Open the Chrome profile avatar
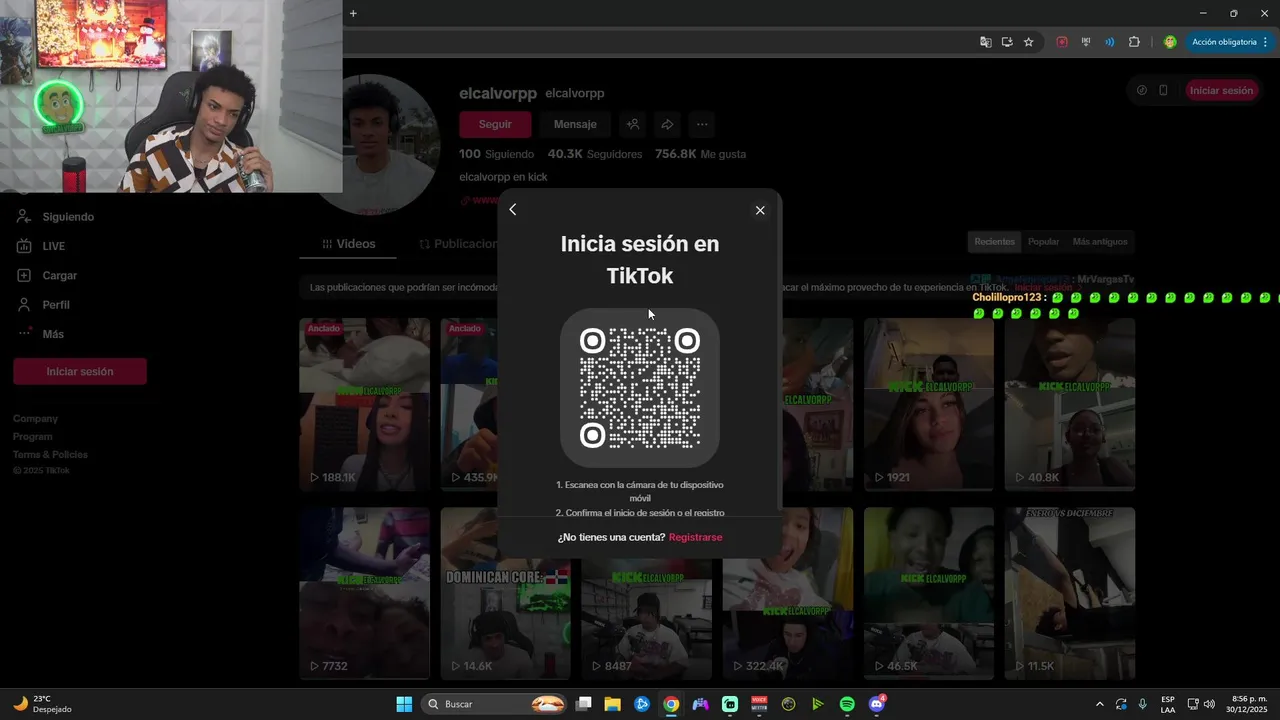This screenshot has width=1280, height=720. click(x=1170, y=42)
